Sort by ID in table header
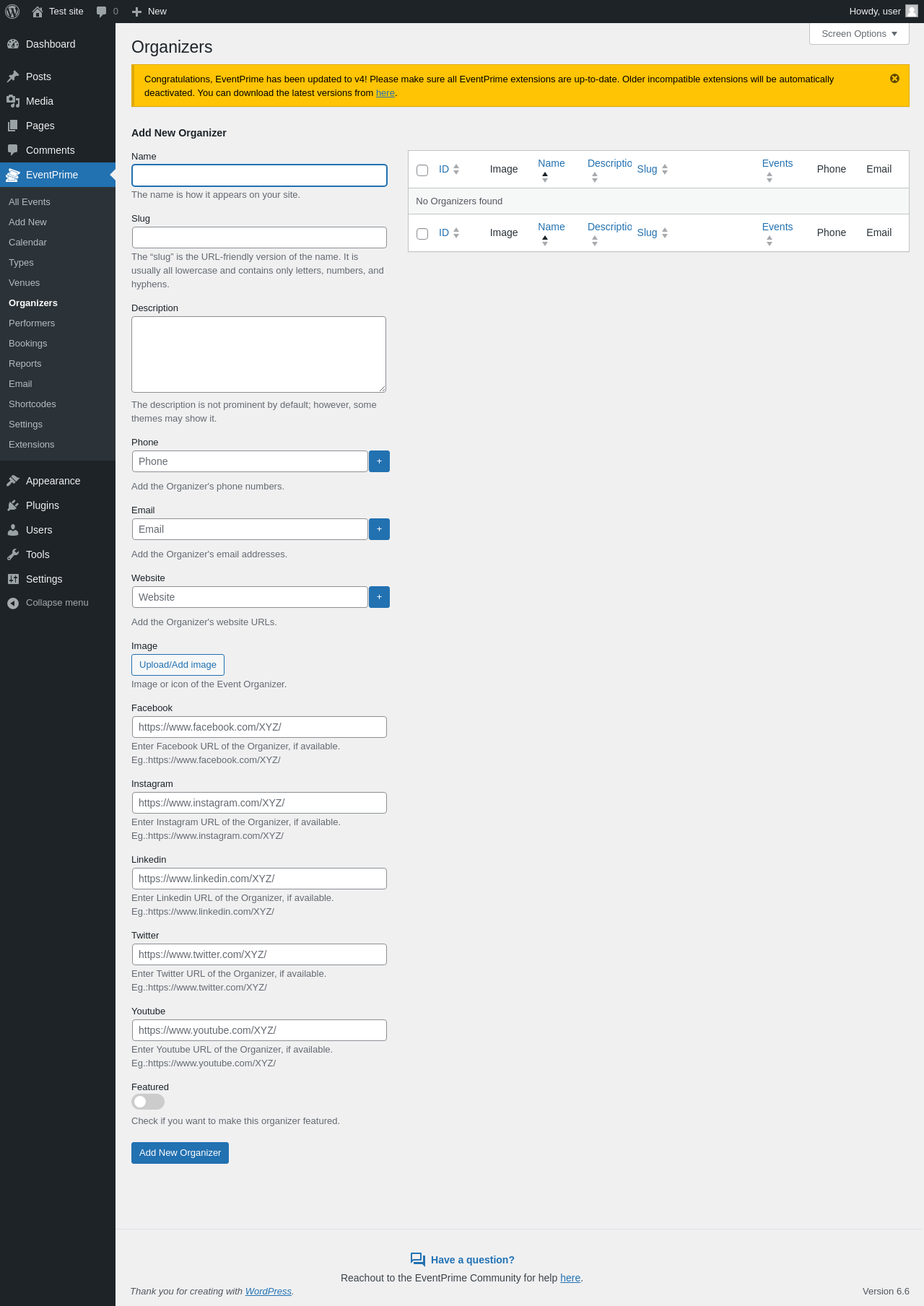924x1306 pixels. pyautogui.click(x=449, y=169)
